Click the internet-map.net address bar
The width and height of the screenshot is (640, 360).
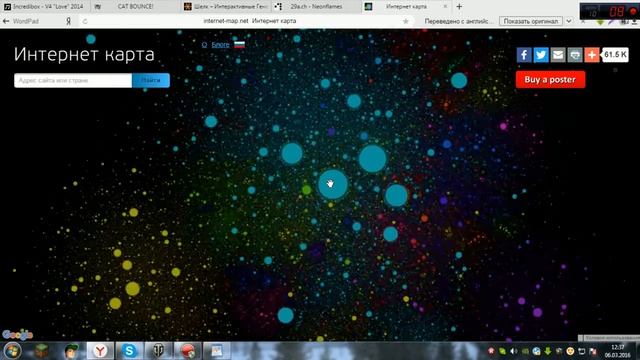(x=249, y=21)
